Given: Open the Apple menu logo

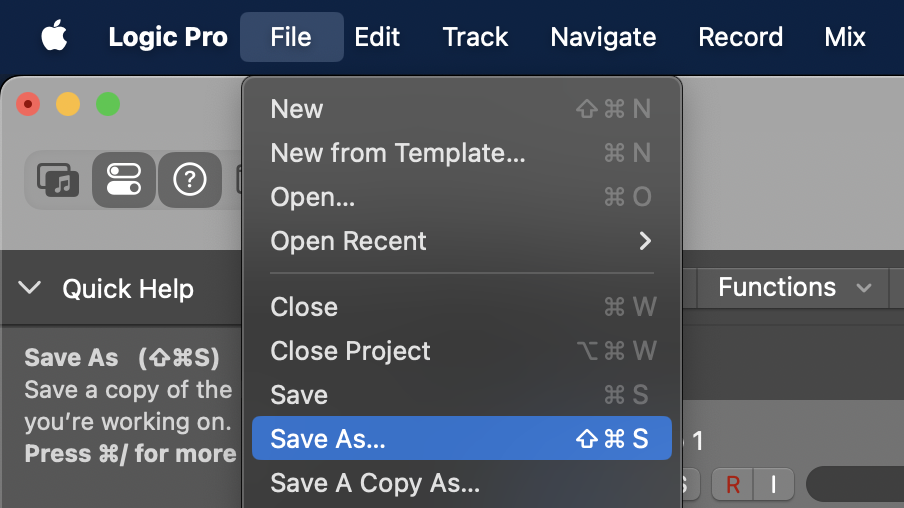Looking at the screenshot, I should coord(54,37).
